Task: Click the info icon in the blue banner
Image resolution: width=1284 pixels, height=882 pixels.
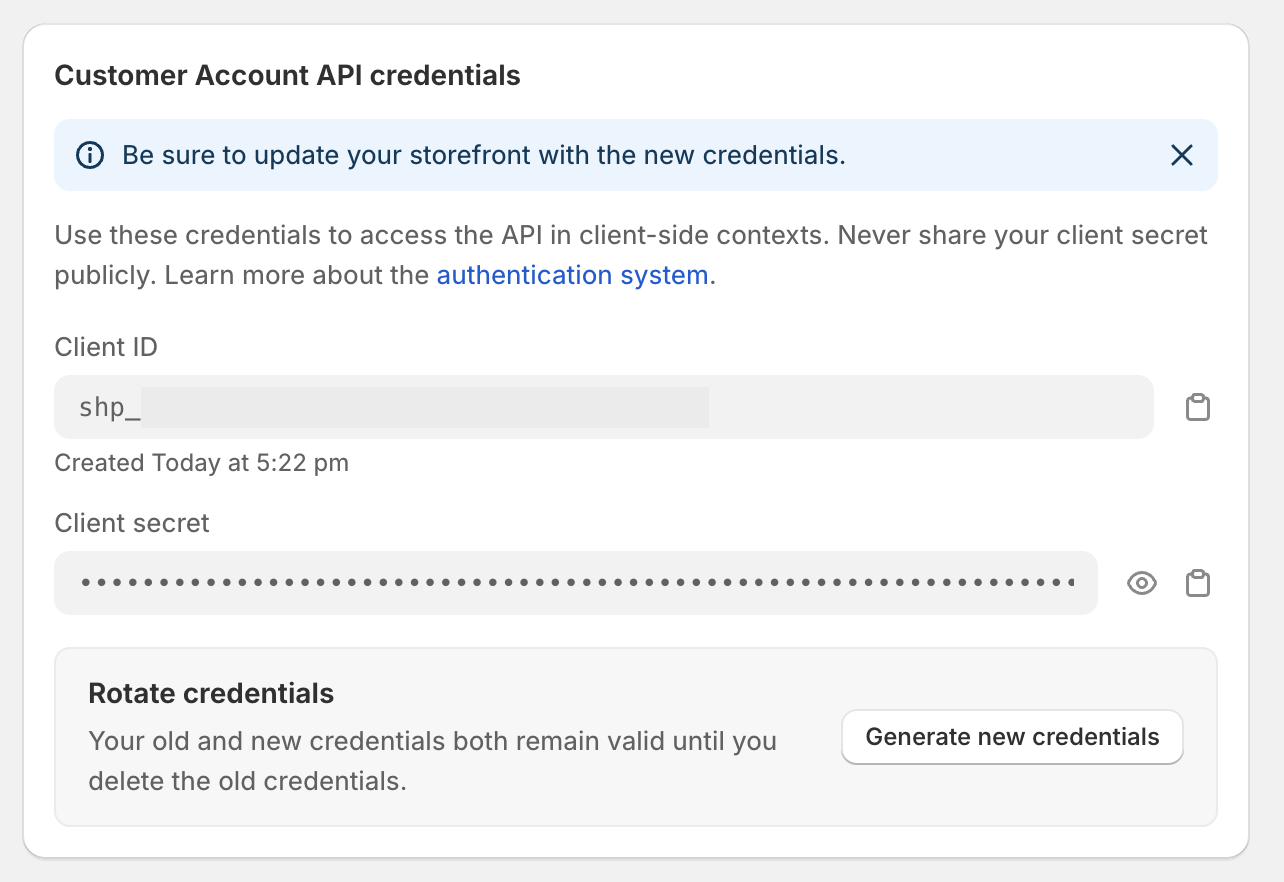Action: tap(90, 155)
